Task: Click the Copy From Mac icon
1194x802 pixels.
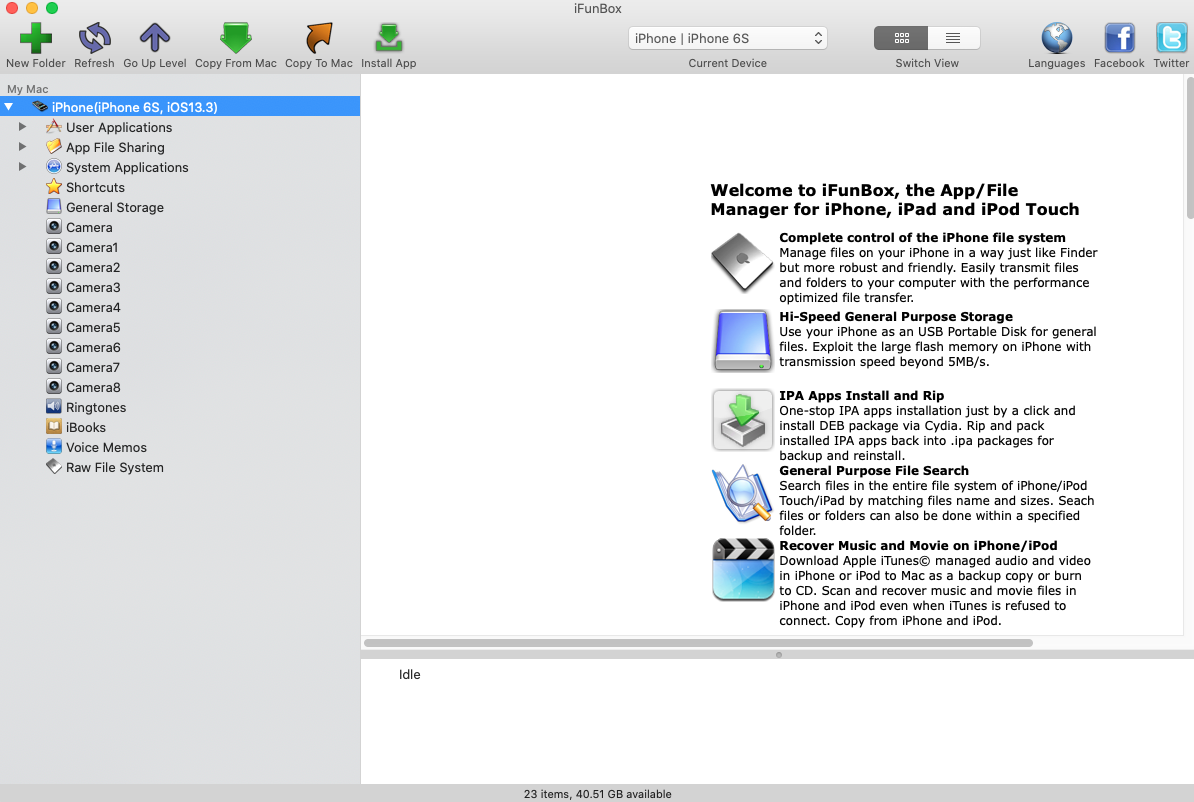Action: pyautogui.click(x=235, y=38)
